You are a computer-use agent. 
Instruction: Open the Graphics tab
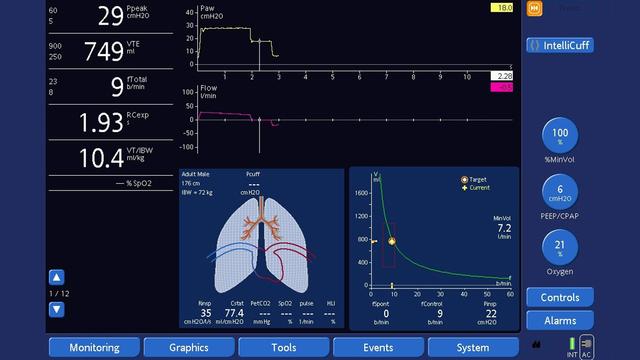[x=189, y=347]
